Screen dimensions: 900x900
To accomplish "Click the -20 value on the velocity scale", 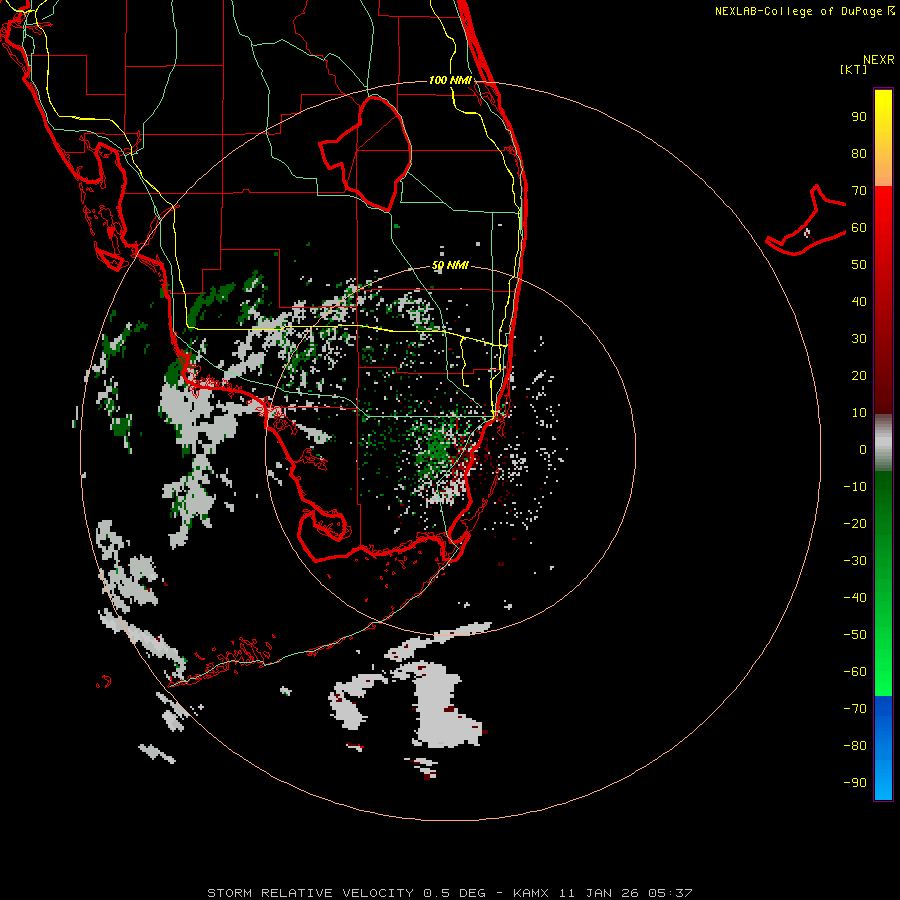I will (855, 524).
